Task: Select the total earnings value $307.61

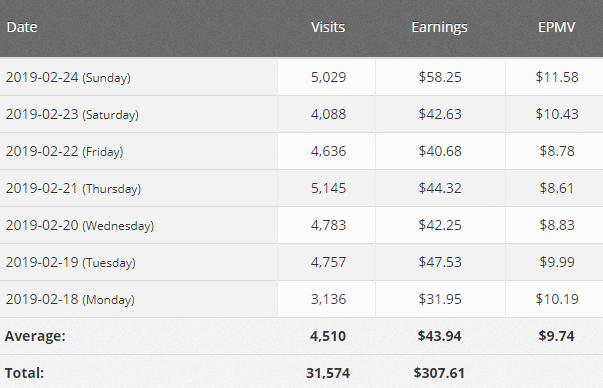Action: point(439,373)
